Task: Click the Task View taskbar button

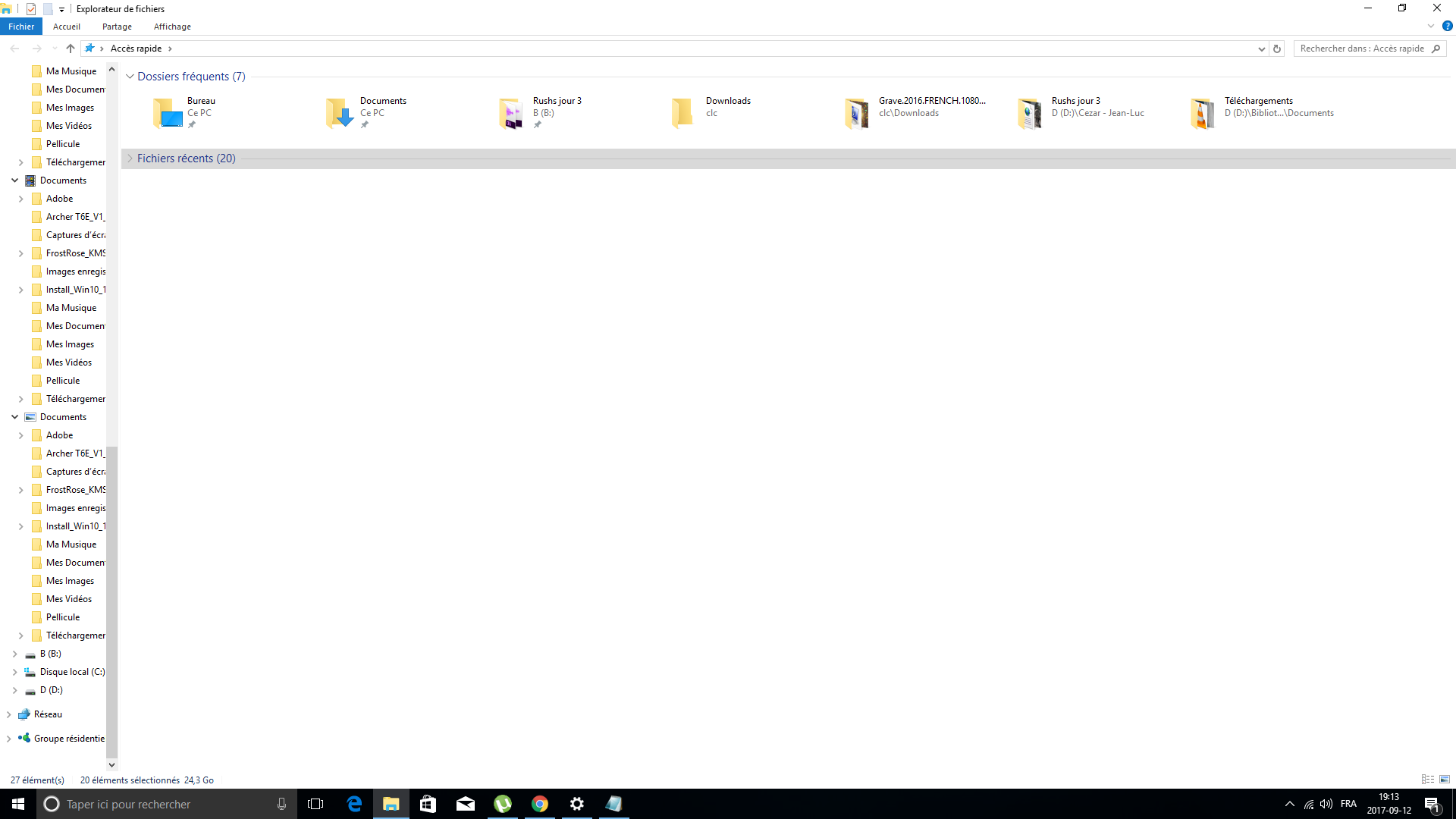Action: 315,804
